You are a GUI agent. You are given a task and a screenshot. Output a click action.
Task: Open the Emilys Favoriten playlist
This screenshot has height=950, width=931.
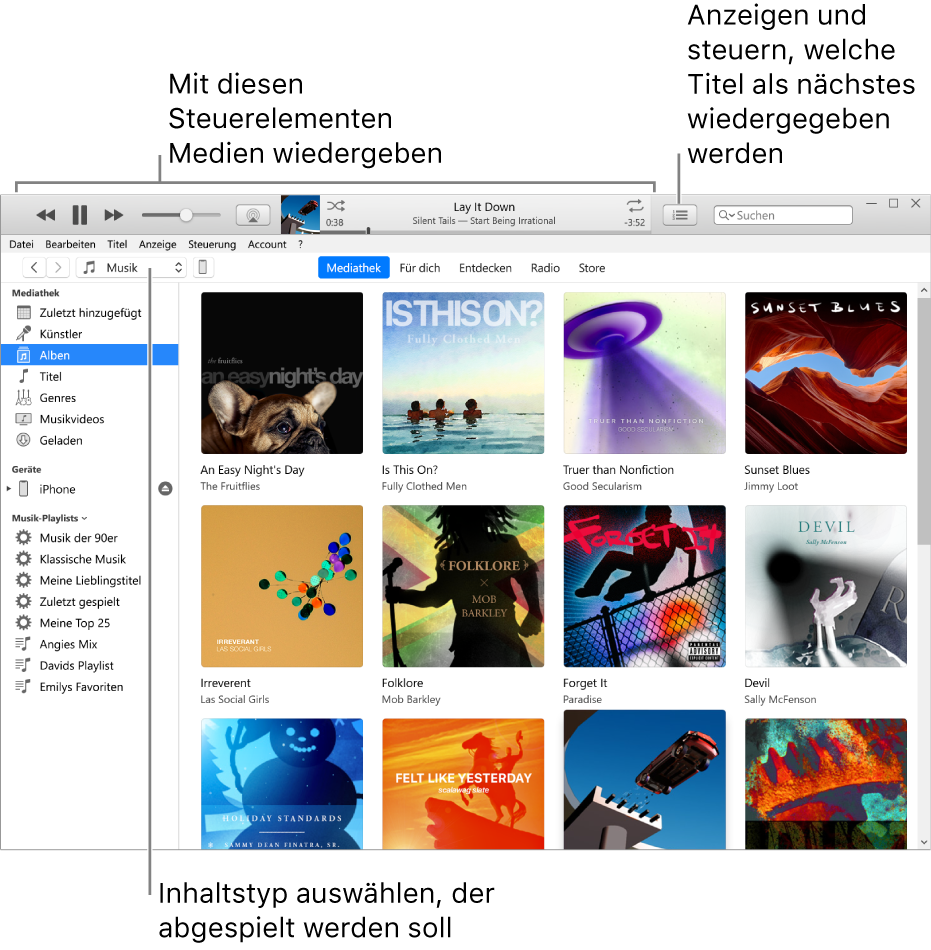[x=90, y=686]
